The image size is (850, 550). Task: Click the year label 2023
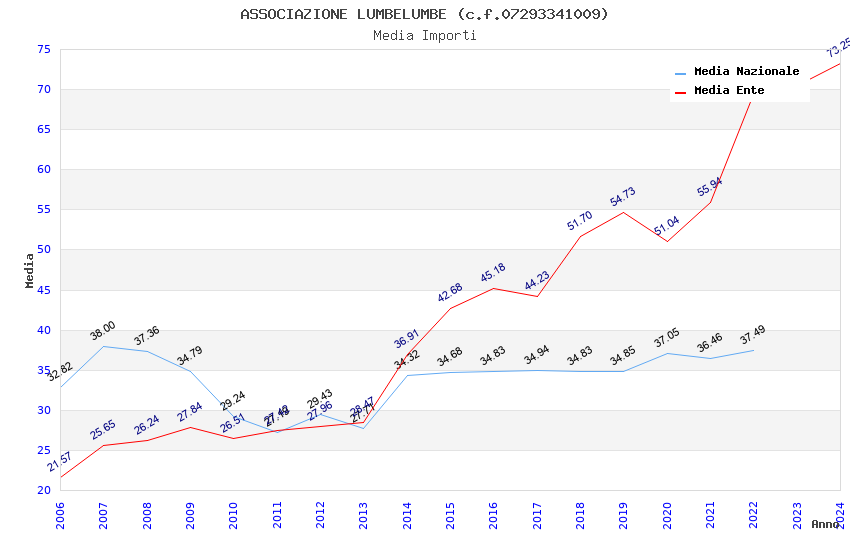click(x=797, y=515)
